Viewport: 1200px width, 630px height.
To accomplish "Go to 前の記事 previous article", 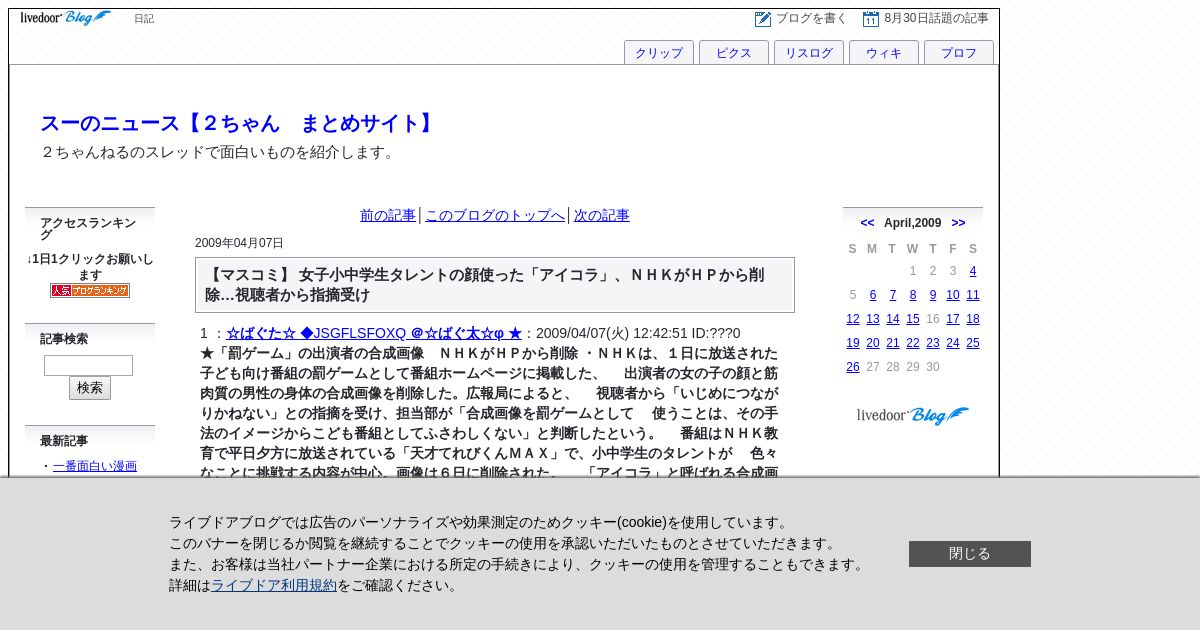I will tap(388, 215).
